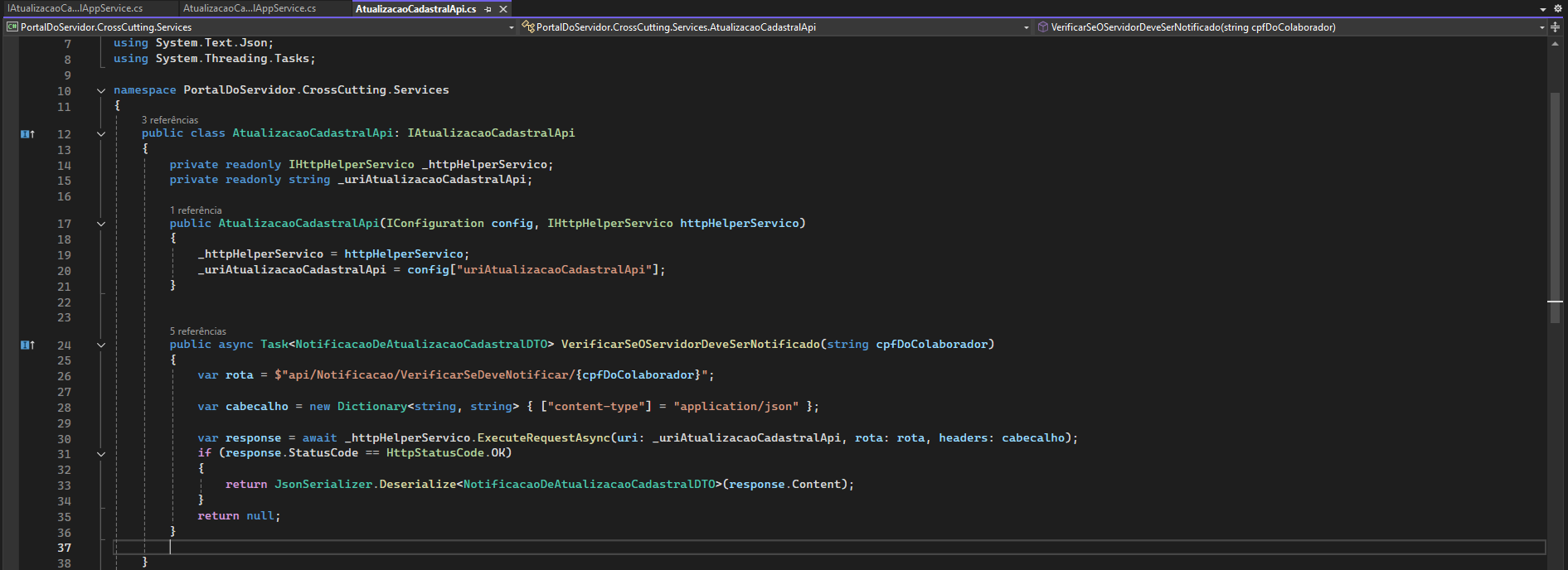Click the 'await' keyword on line 30
Screen dimensions: 1568x570
tap(320, 438)
